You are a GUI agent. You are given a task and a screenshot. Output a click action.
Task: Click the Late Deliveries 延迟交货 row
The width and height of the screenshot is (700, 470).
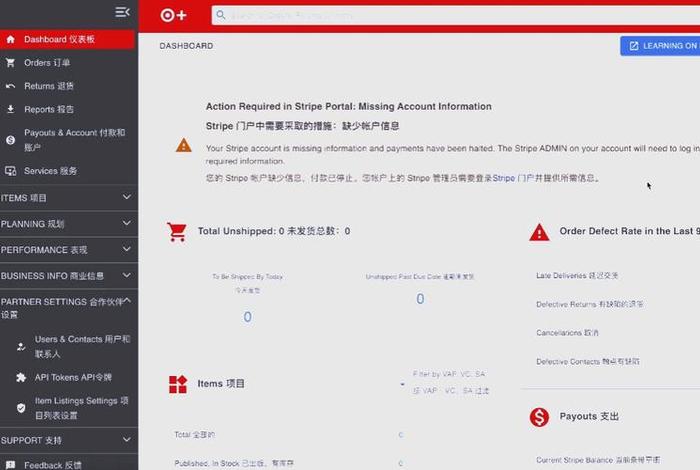pos(577,276)
